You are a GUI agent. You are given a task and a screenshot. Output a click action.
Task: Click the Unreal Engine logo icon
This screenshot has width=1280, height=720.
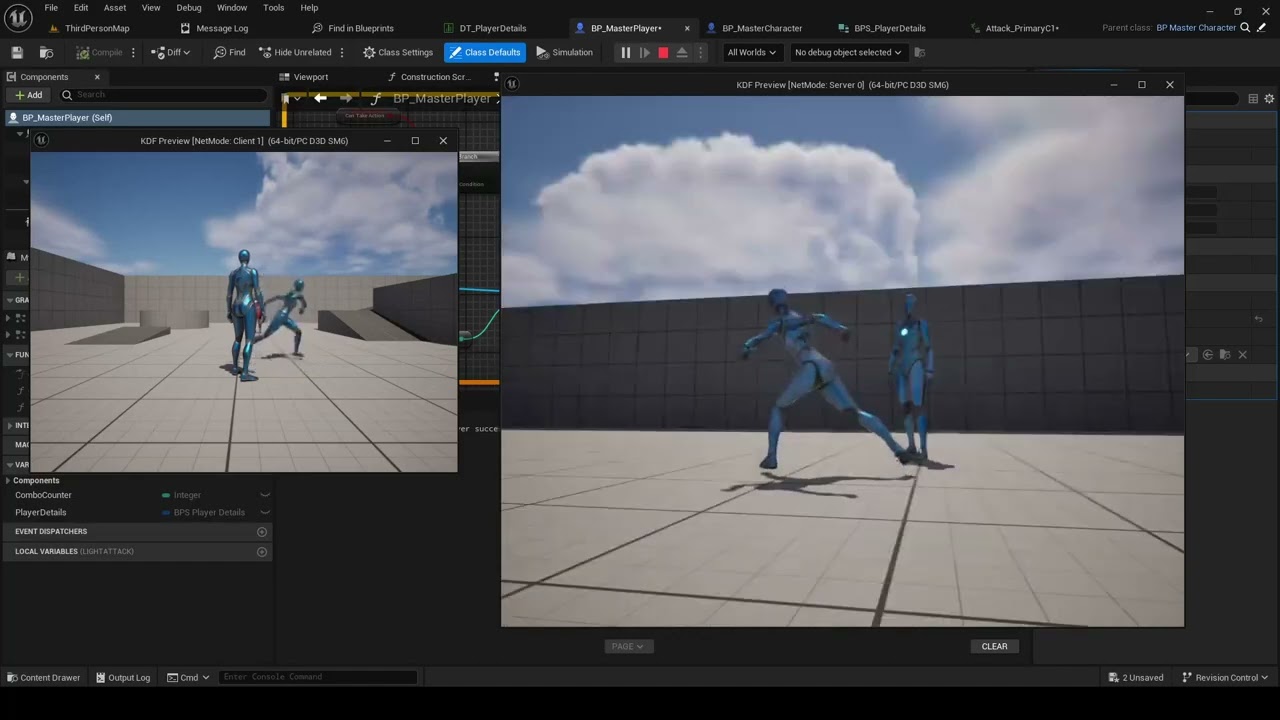coord(19,17)
